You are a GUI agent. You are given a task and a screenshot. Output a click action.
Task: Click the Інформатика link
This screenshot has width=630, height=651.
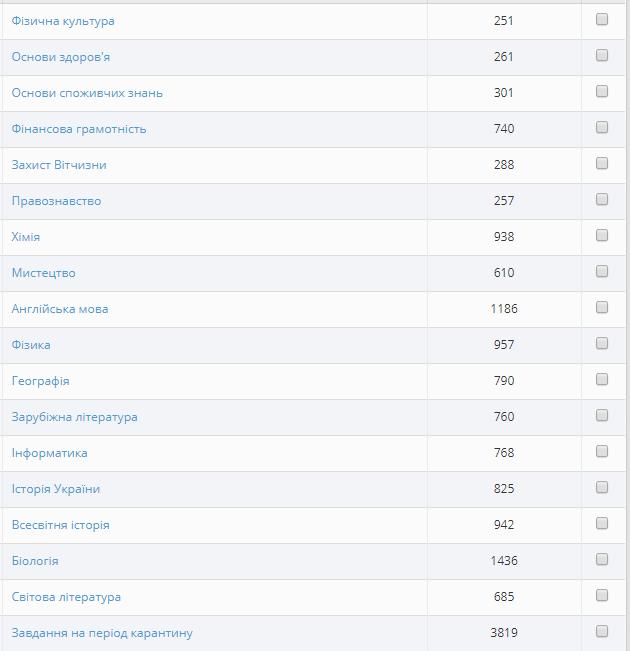(x=49, y=453)
